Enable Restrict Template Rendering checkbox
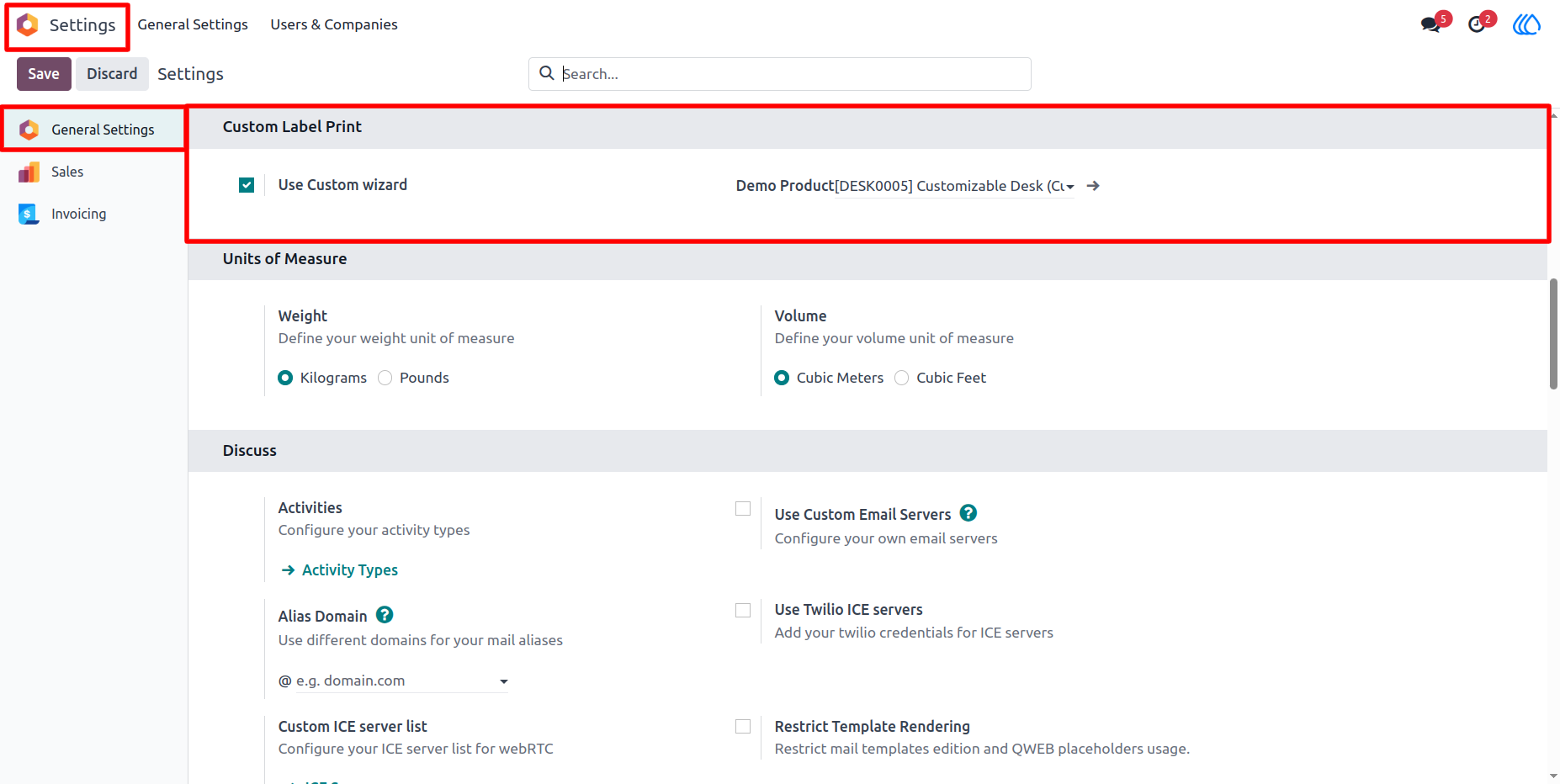Screen dimensions: 1560x784 [x=743, y=726]
